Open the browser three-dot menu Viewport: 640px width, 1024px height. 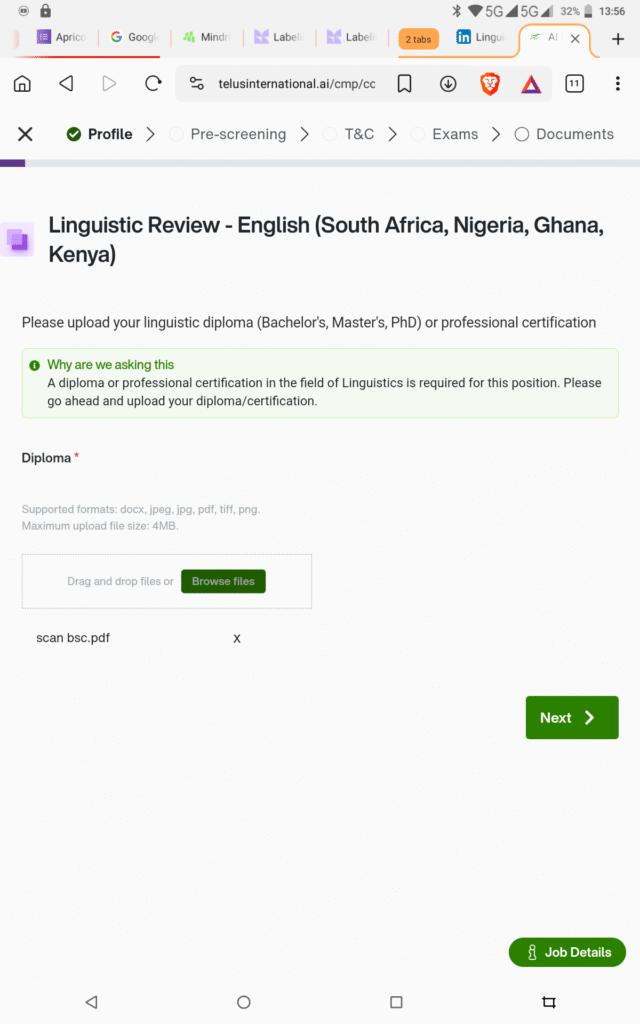617,84
